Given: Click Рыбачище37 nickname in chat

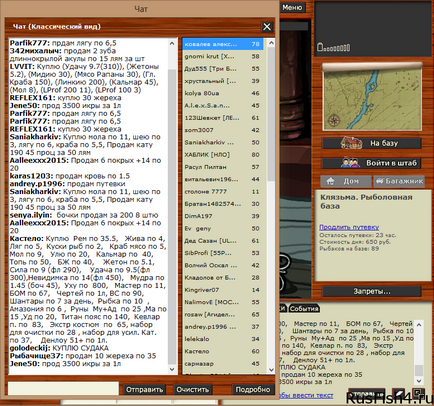Looking at the screenshot, I should pyautogui.click(x=36, y=356).
